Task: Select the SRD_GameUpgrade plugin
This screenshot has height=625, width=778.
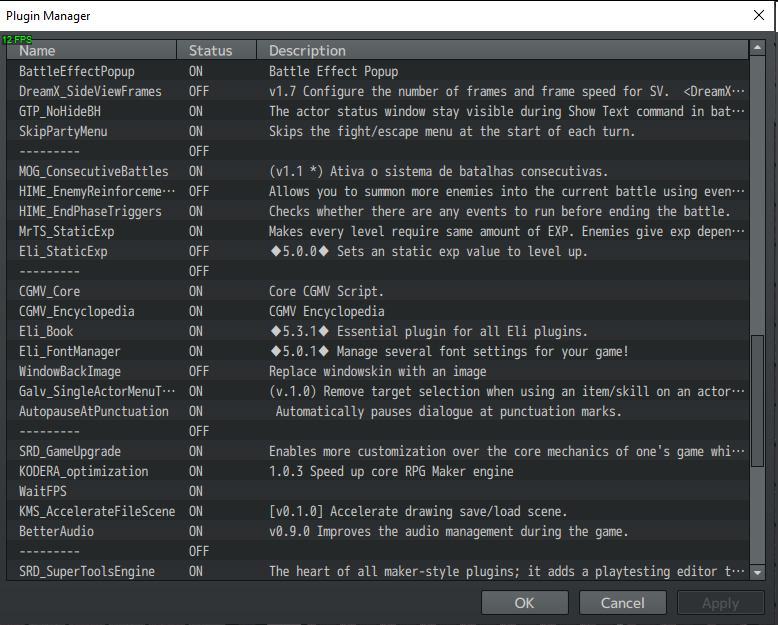Action: [378, 451]
